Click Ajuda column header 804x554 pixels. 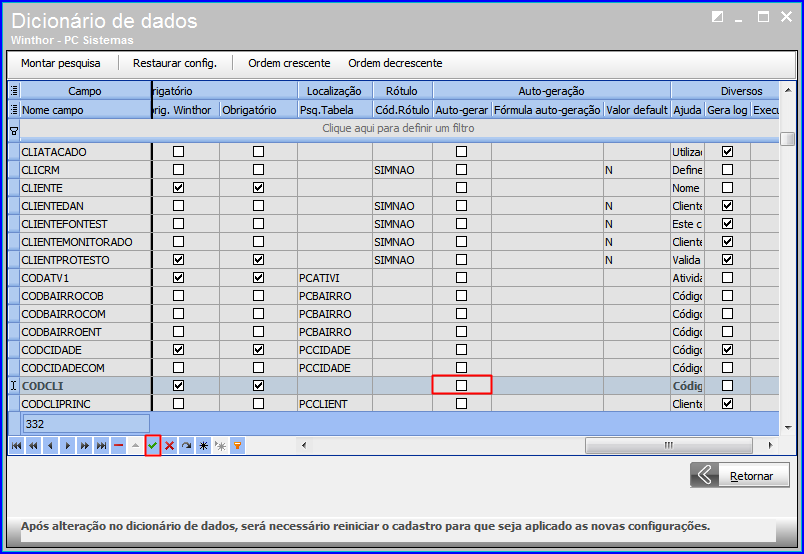[688, 110]
